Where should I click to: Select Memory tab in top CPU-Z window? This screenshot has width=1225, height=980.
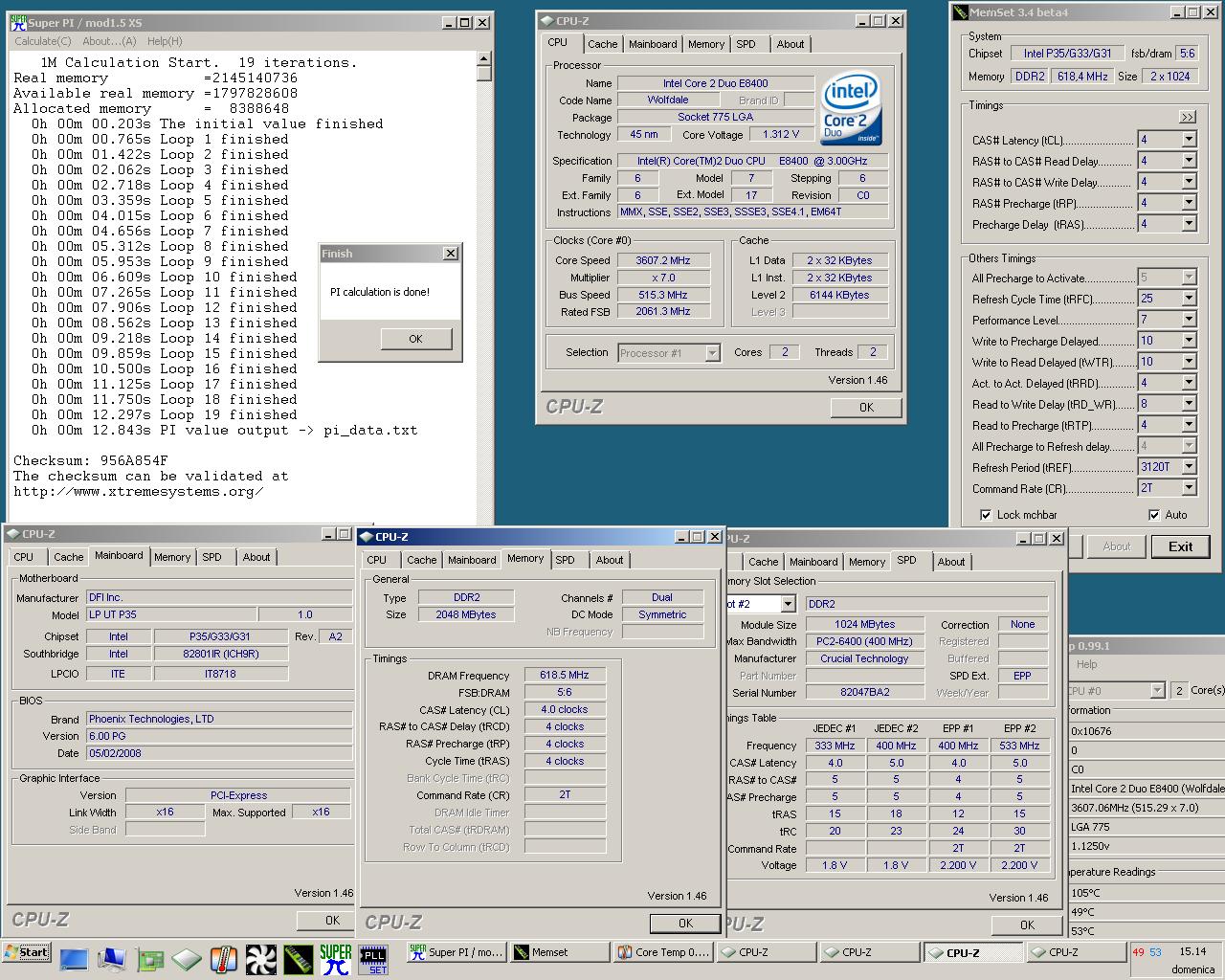pyautogui.click(x=705, y=44)
